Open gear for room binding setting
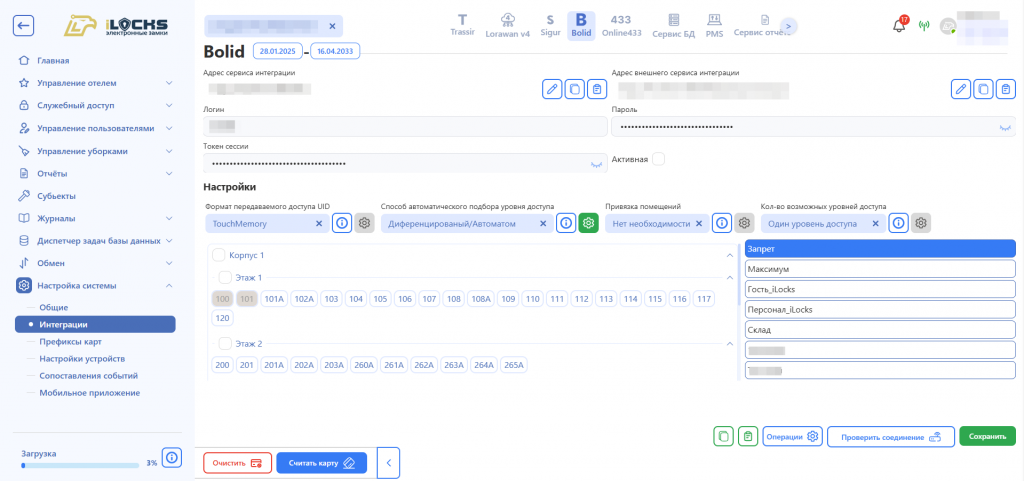 point(744,223)
